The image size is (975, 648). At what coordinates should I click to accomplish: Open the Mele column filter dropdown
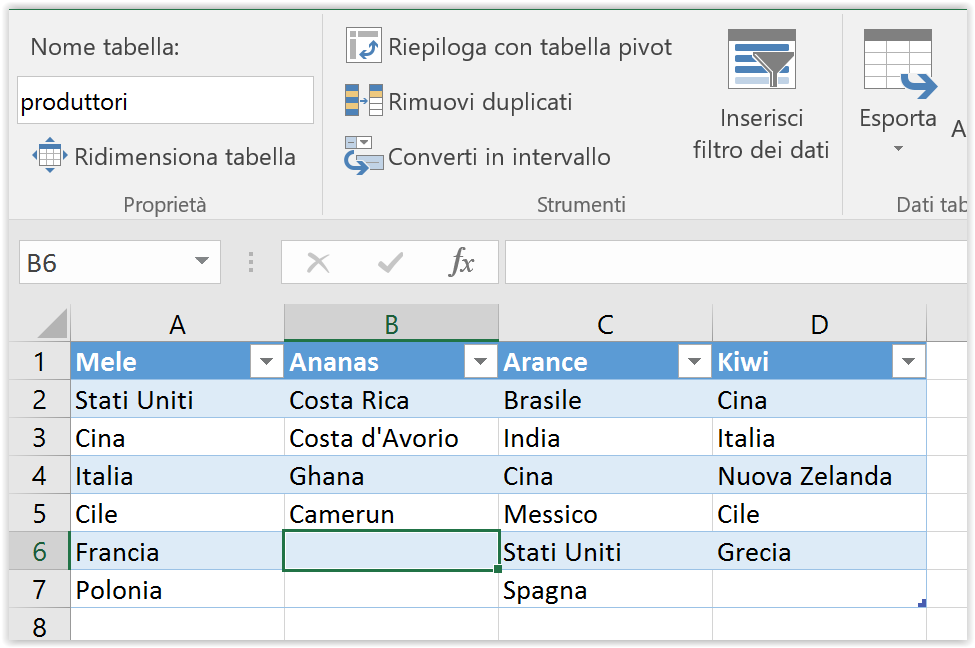point(267,361)
